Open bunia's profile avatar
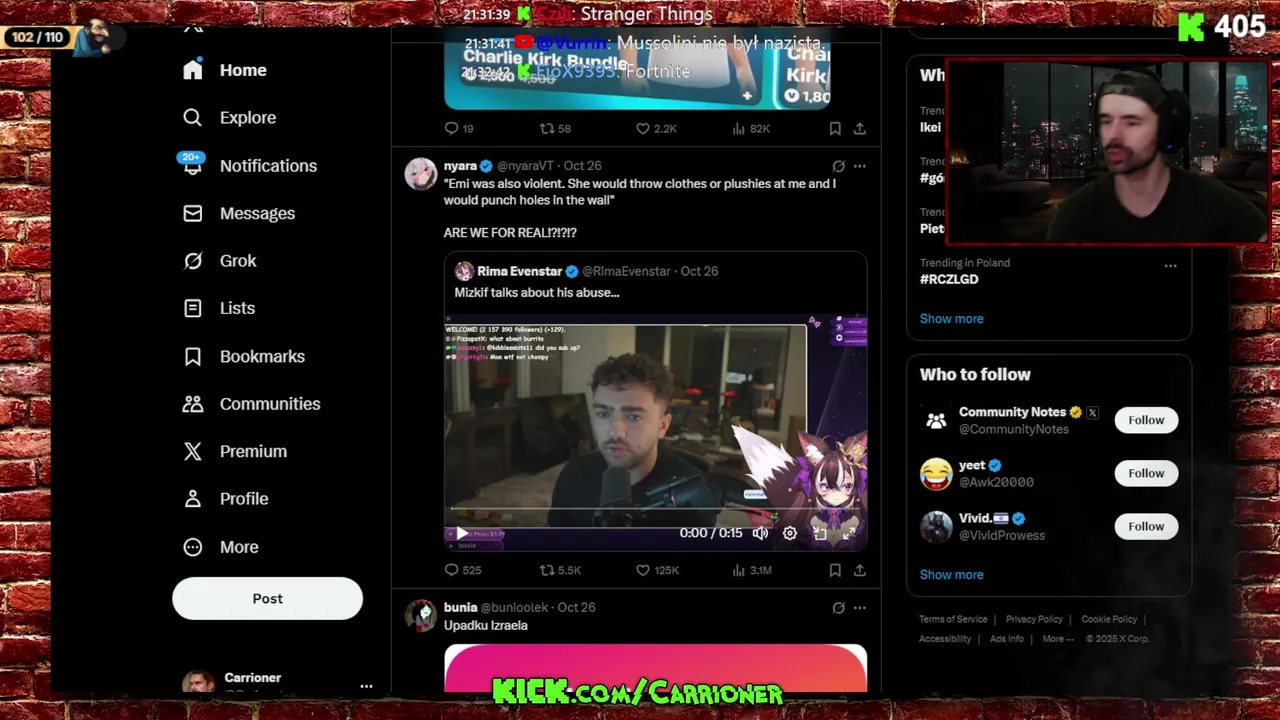 pyautogui.click(x=420, y=615)
